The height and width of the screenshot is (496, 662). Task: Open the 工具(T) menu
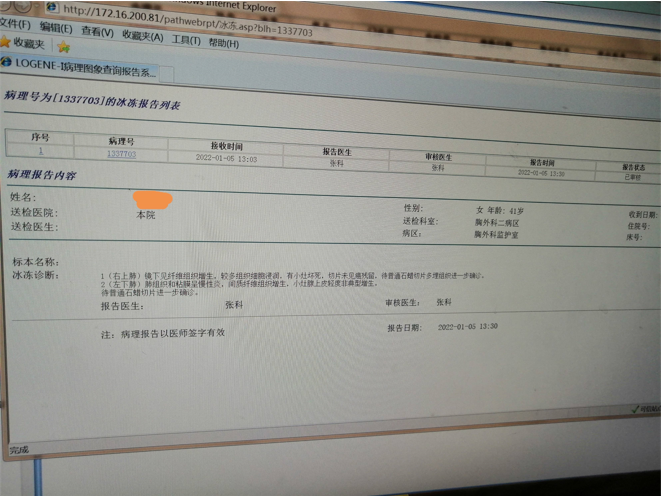coord(185,40)
